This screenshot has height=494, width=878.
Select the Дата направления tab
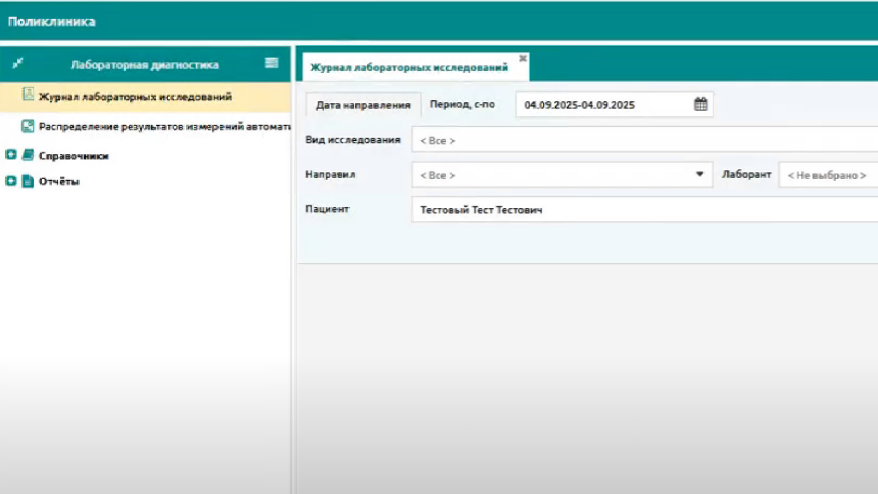pos(363,105)
